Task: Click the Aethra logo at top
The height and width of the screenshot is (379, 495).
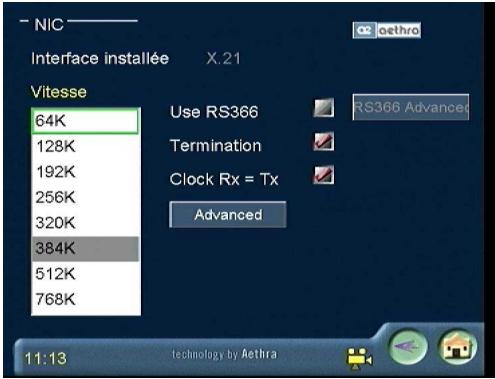Action: point(387,30)
